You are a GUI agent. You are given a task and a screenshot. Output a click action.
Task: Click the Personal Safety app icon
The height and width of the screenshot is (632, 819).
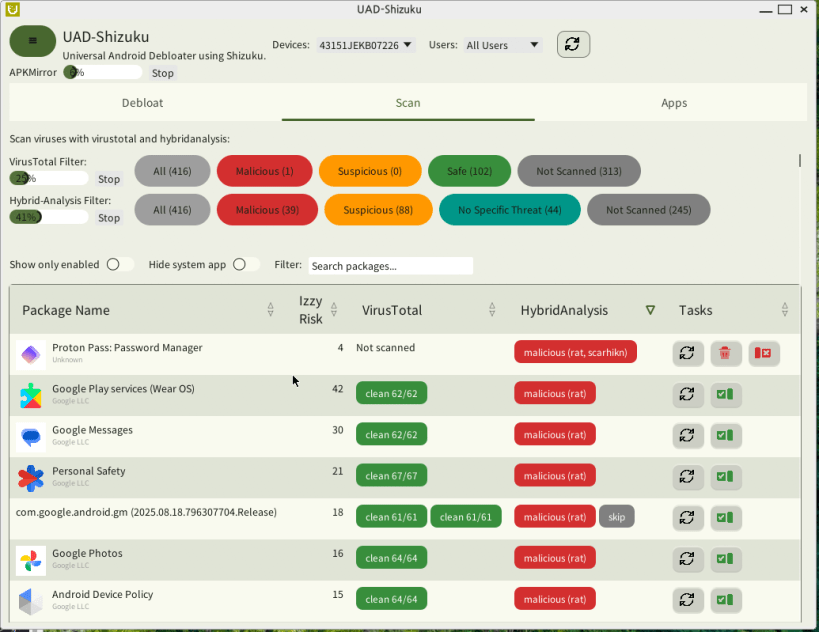click(x=31, y=478)
